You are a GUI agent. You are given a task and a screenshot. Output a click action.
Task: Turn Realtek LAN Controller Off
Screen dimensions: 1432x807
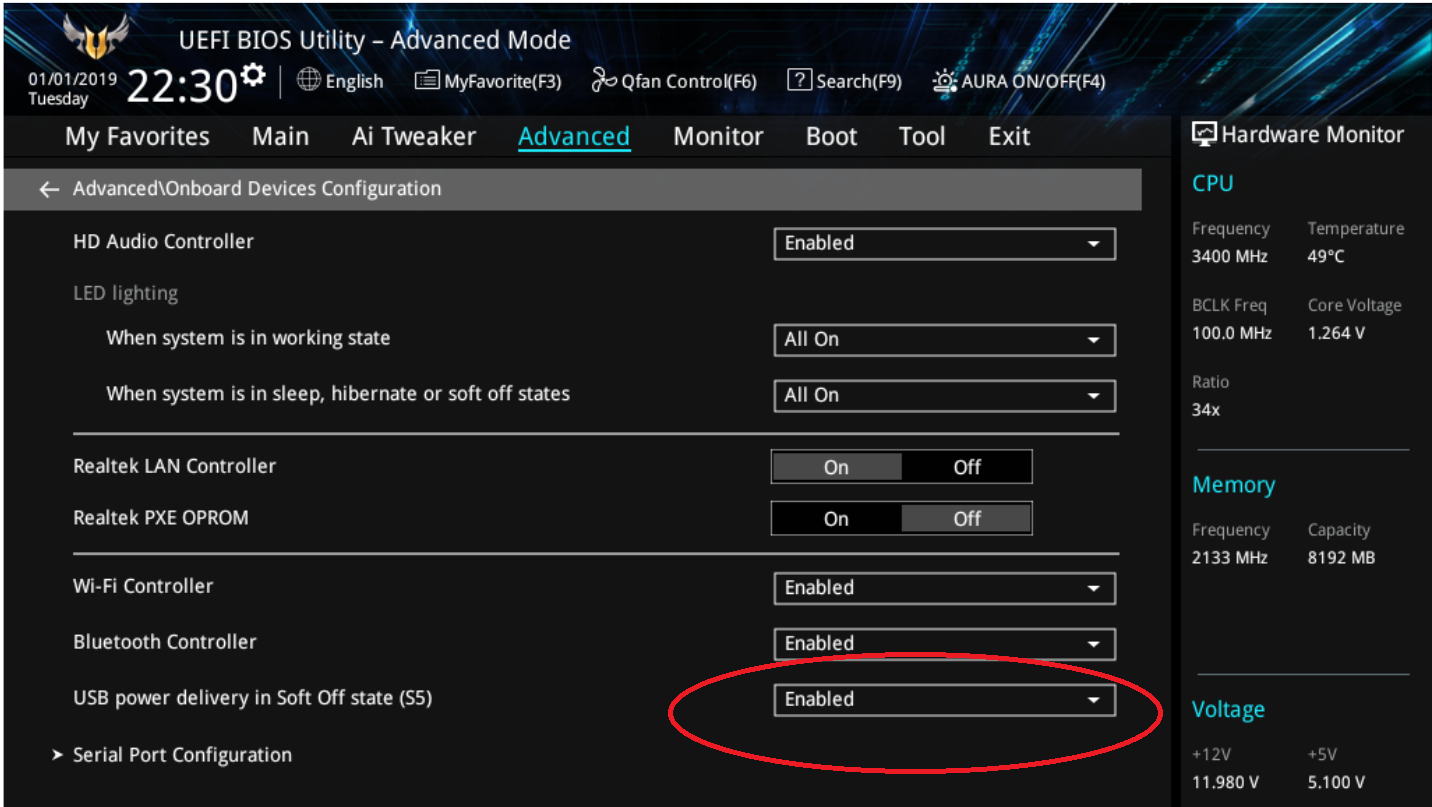tap(966, 467)
